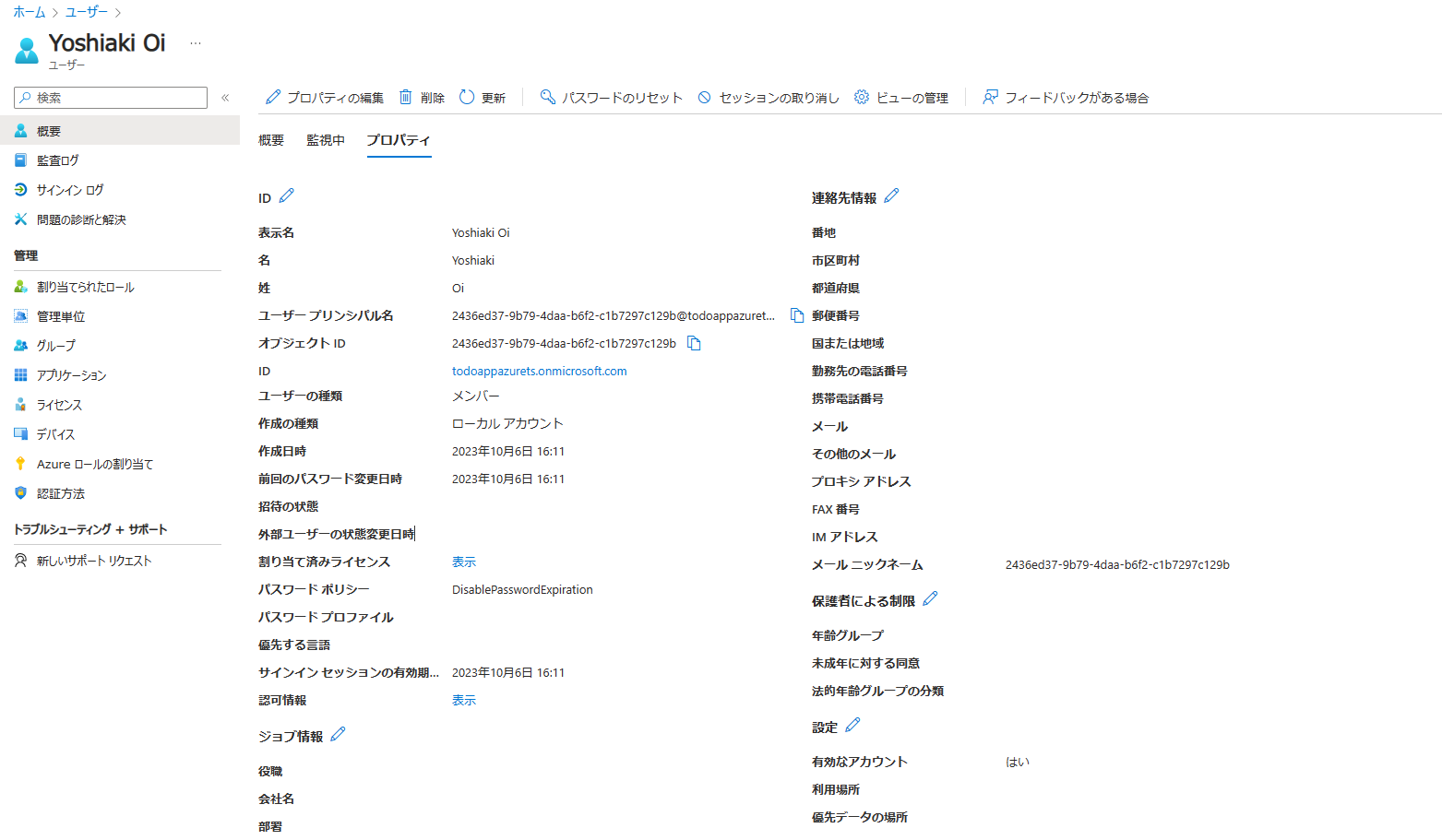Click the 名 value Yoshiaki
1442x840 pixels.
click(x=473, y=260)
